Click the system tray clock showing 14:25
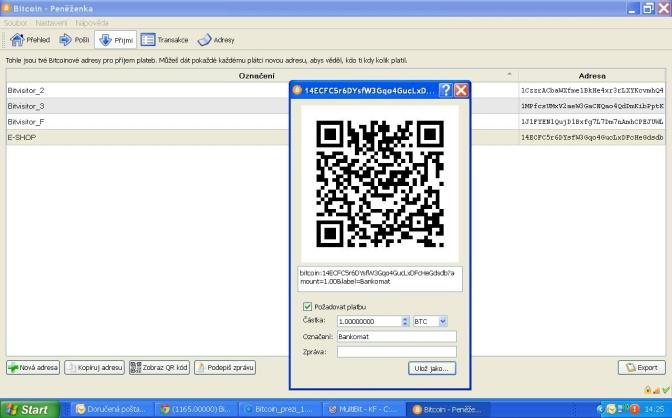Screen dimensions: 672x418 coord(654,409)
